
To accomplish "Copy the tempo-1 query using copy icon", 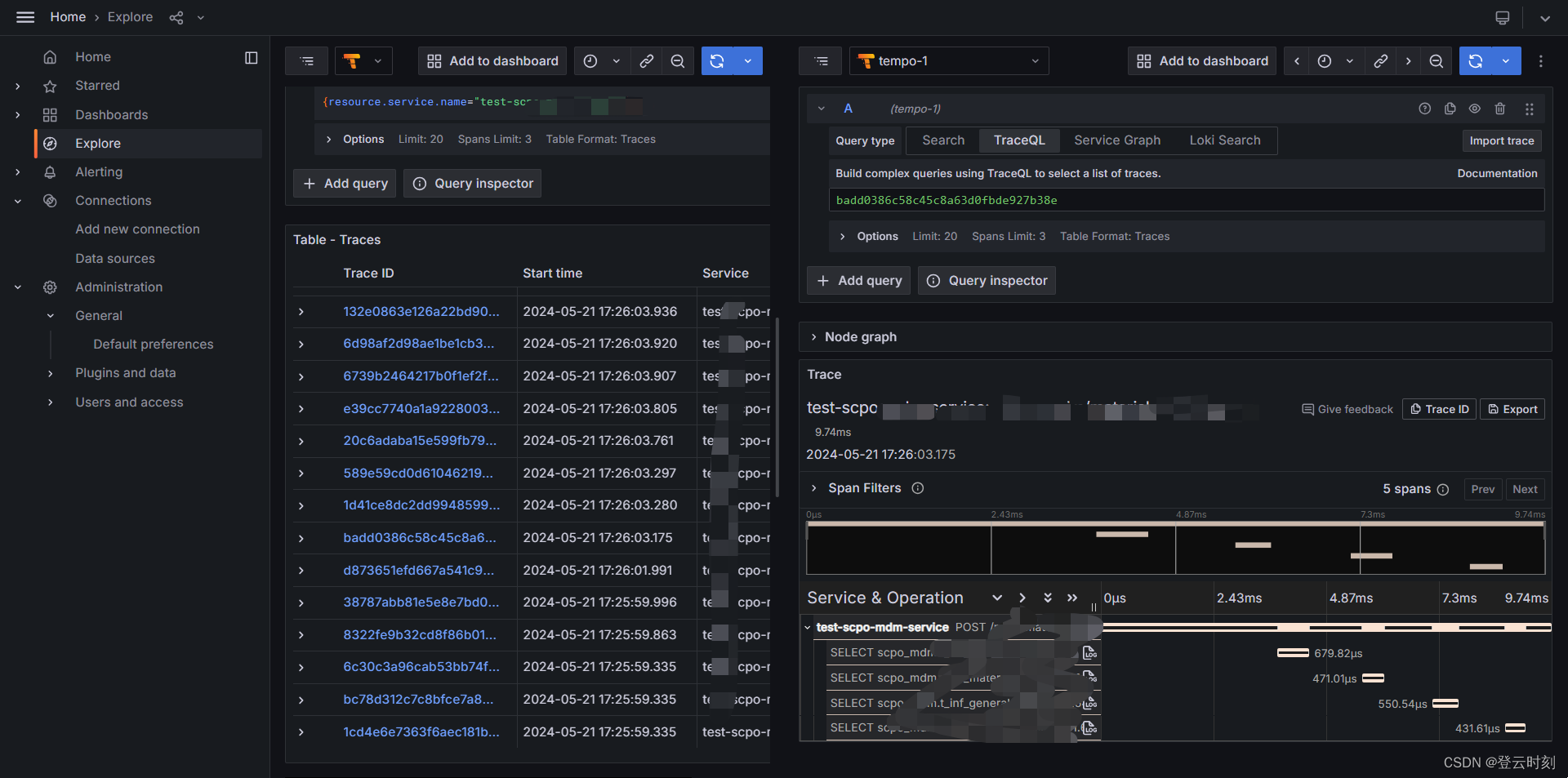I will (x=1450, y=109).
